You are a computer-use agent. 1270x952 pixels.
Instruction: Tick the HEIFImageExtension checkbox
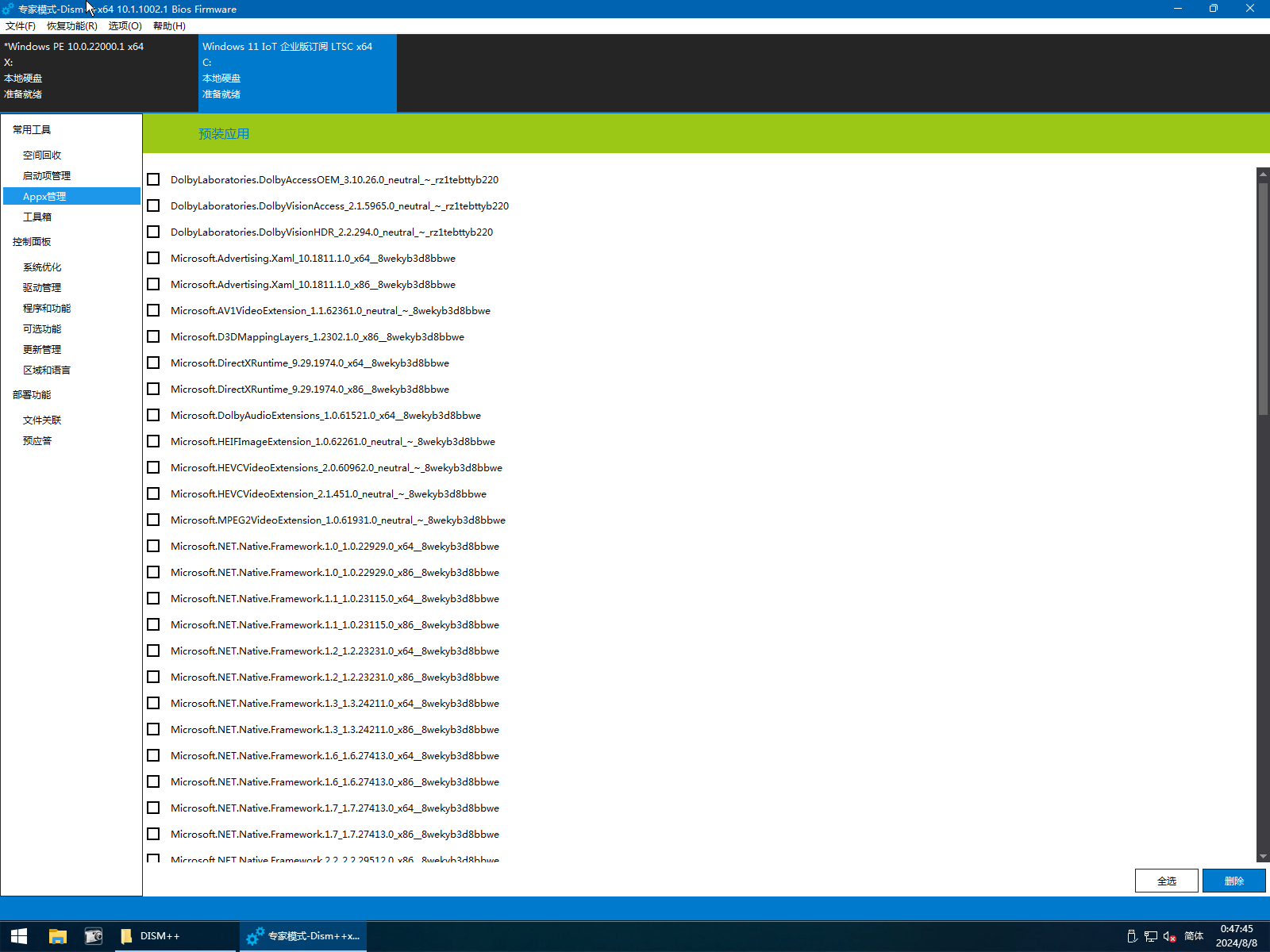[x=153, y=441]
